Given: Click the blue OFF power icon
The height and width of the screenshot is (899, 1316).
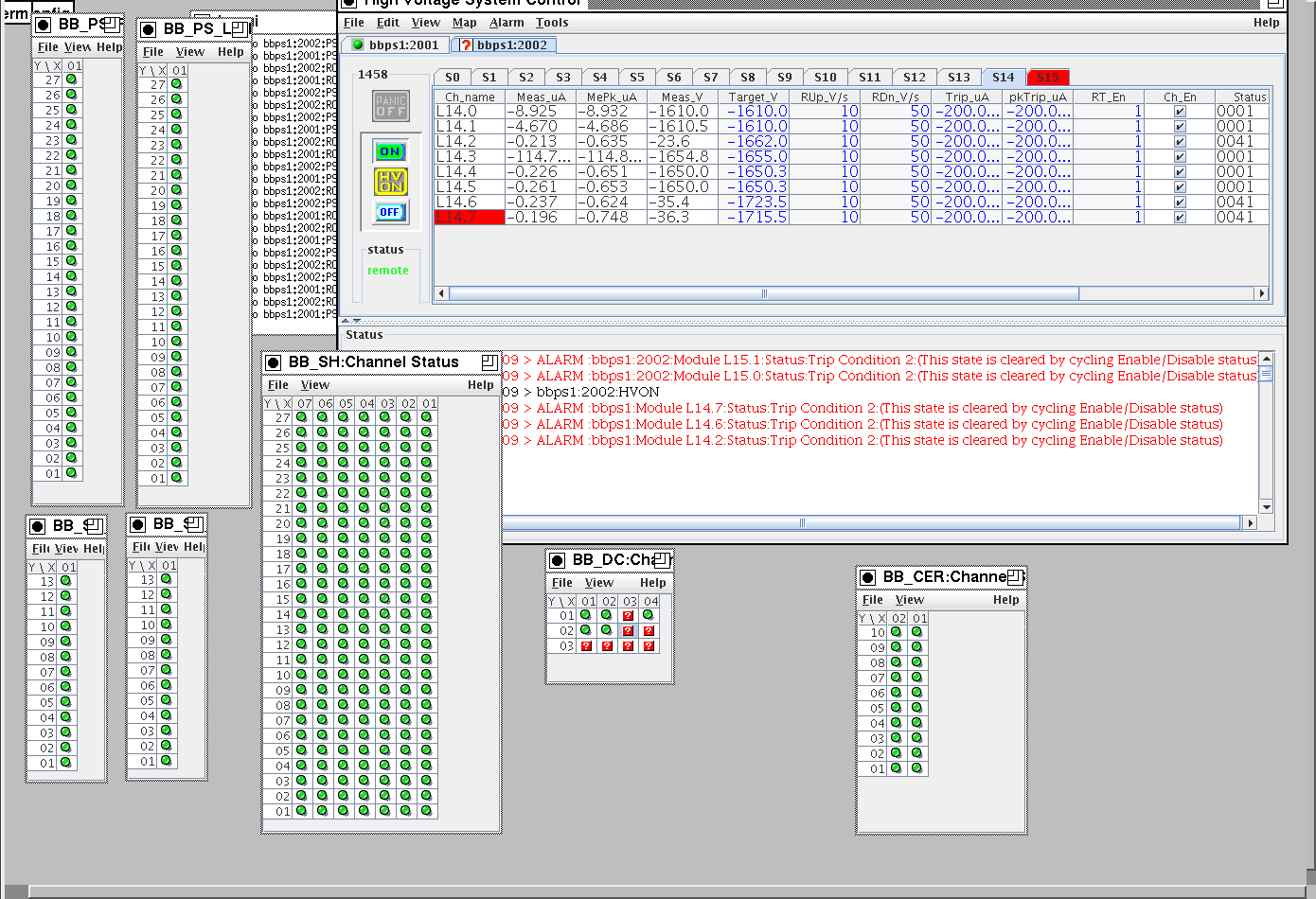Looking at the screenshot, I should pyautogui.click(x=390, y=212).
